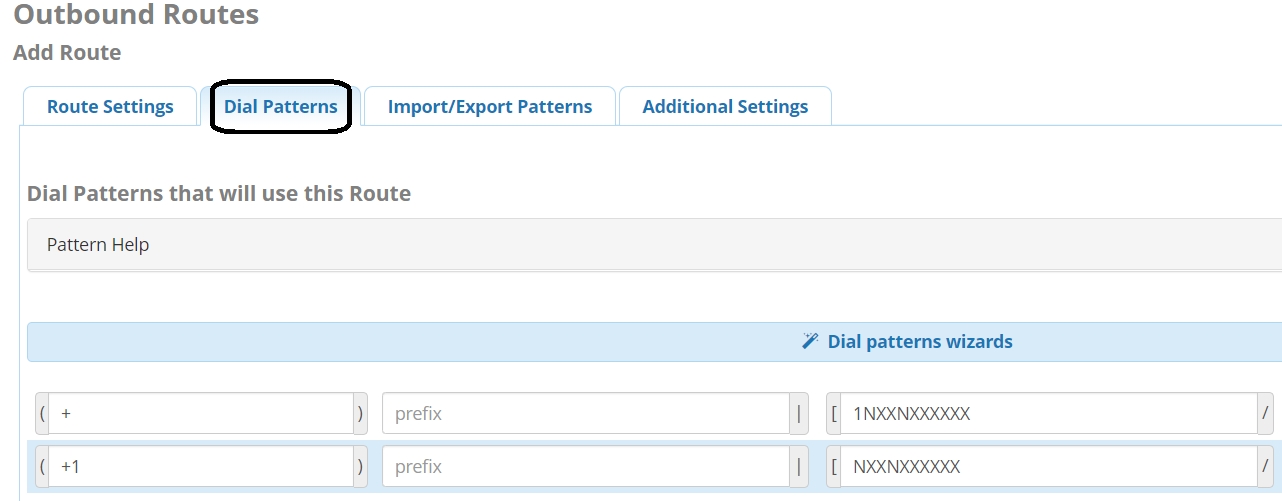
Task: Select the Dial Patterns tab
Action: 280,107
